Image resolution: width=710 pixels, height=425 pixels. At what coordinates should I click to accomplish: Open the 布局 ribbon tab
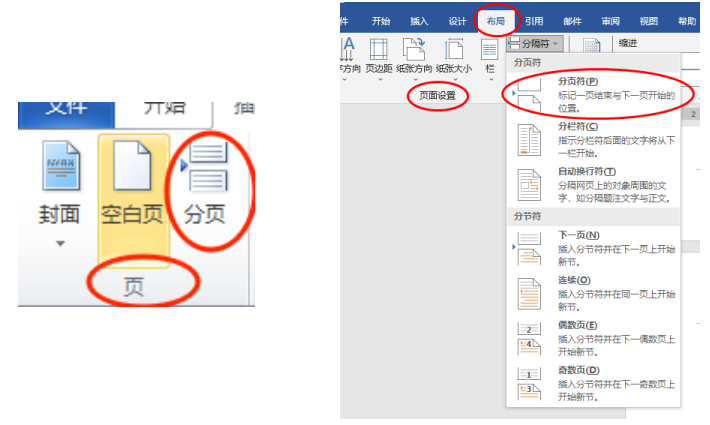(495, 21)
